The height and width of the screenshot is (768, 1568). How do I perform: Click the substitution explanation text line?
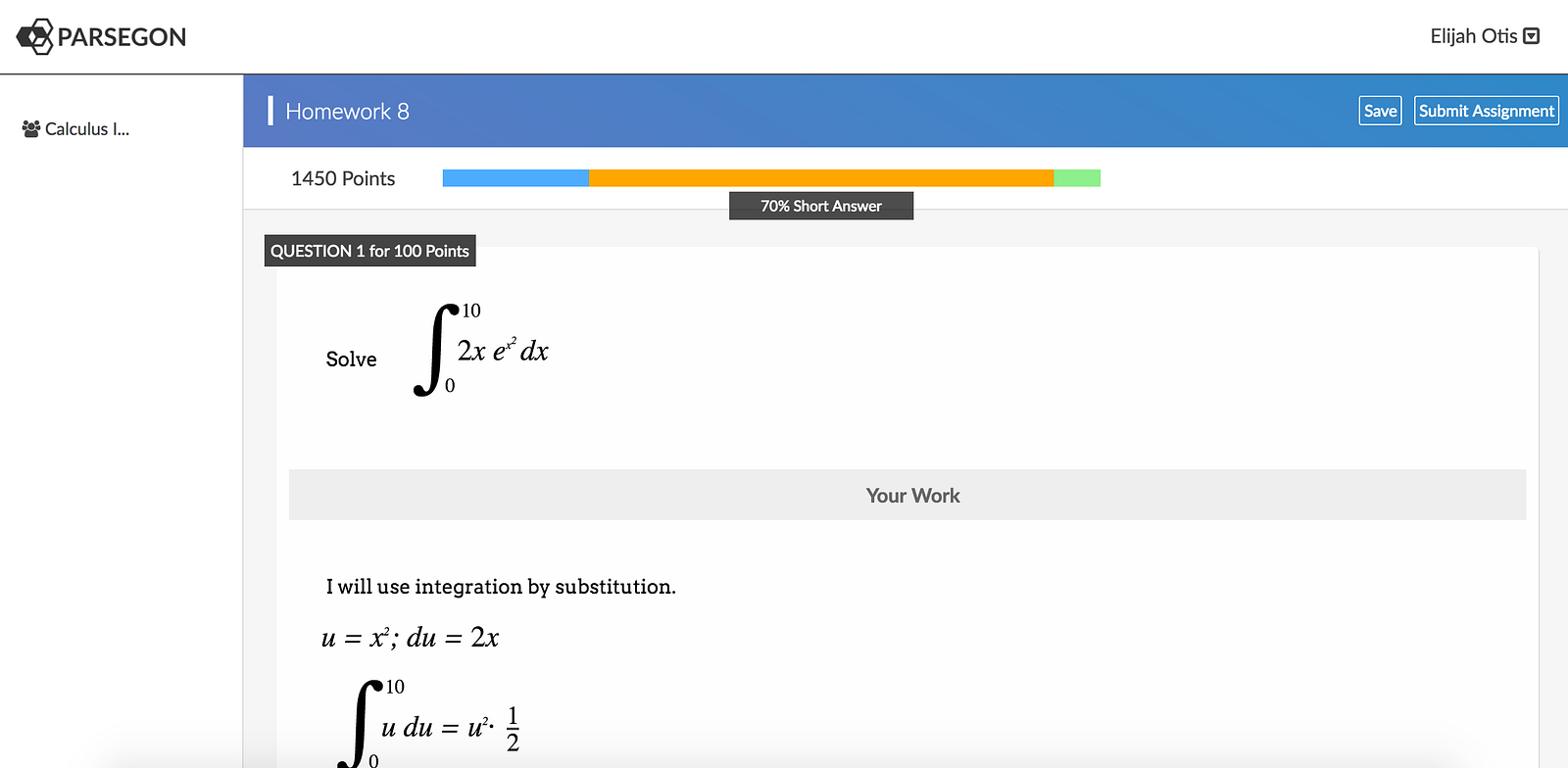pyautogui.click(x=501, y=587)
